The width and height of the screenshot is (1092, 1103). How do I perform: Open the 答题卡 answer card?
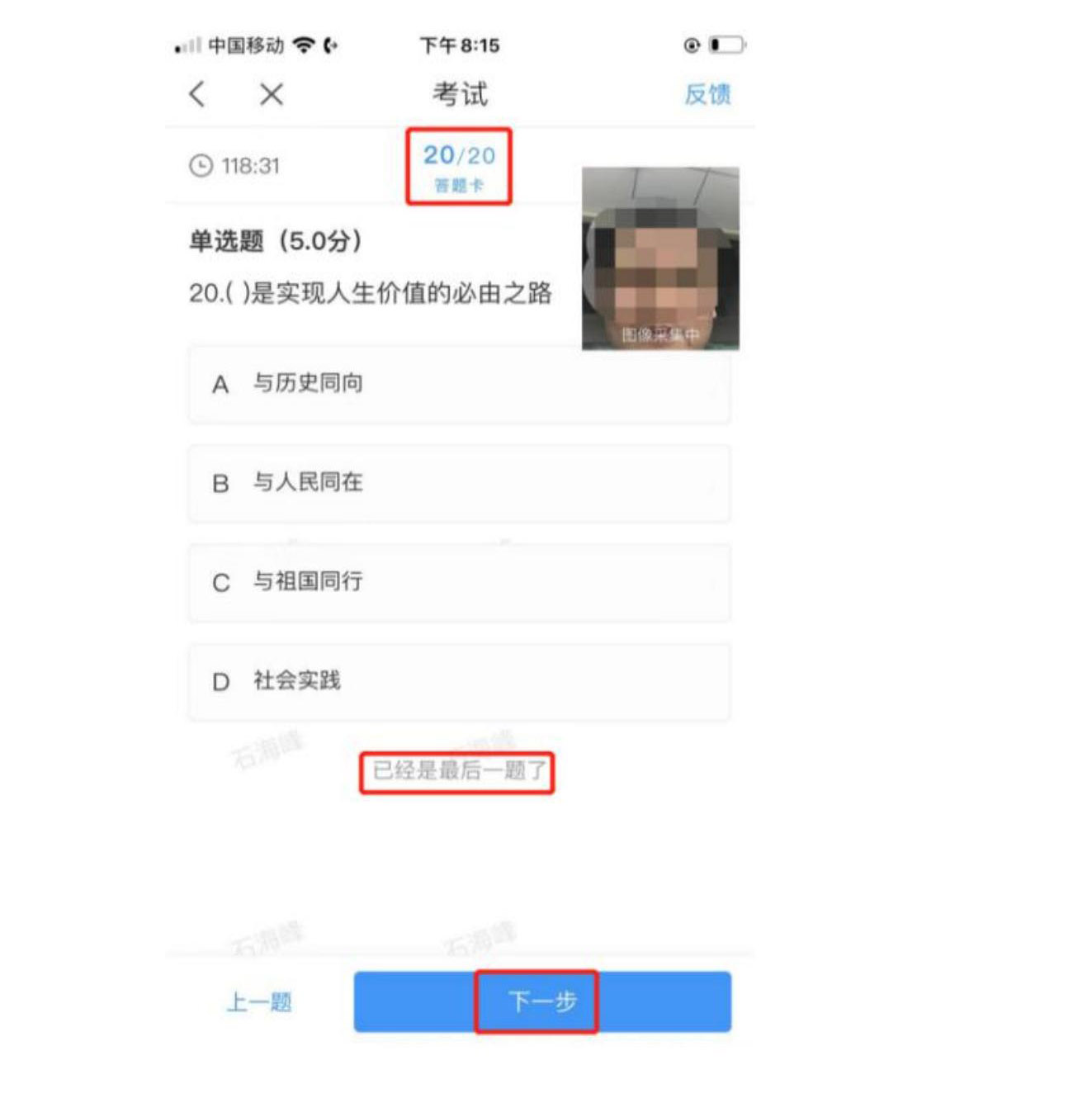[x=459, y=186]
